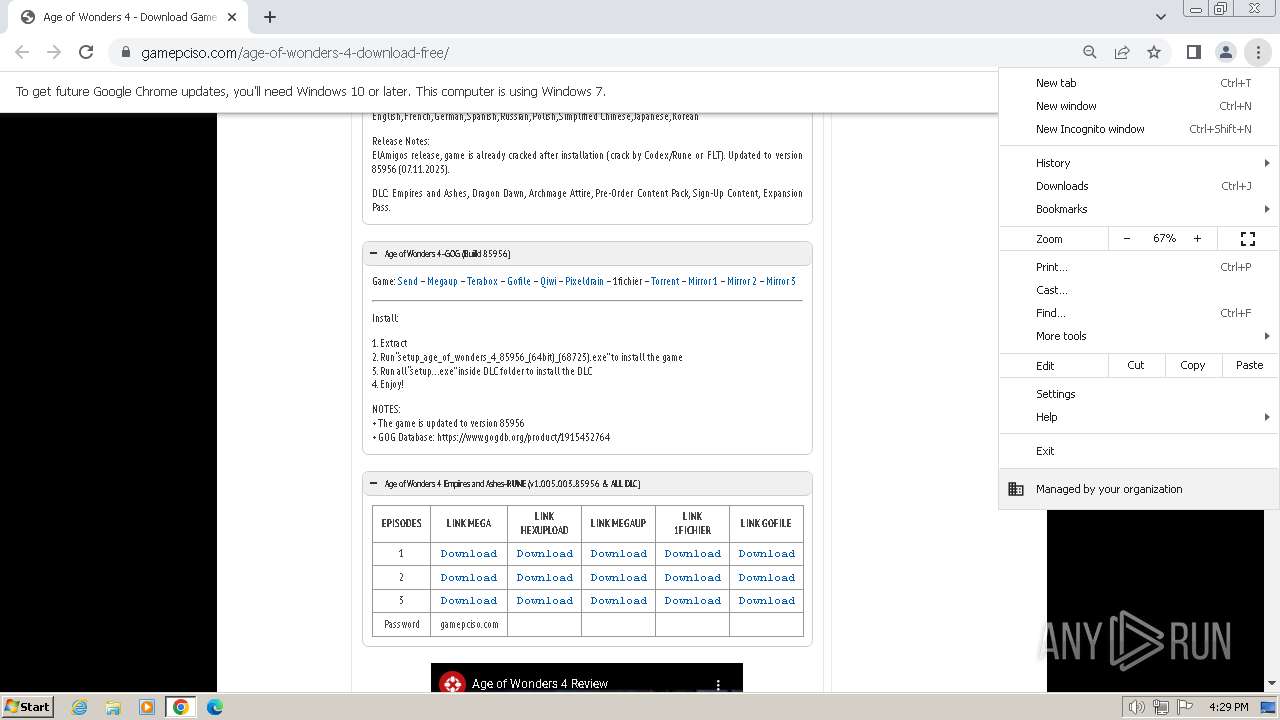Viewport: 1280px width, 720px height.
Task: Increase zoom level with plus button
Action: coord(1197,238)
